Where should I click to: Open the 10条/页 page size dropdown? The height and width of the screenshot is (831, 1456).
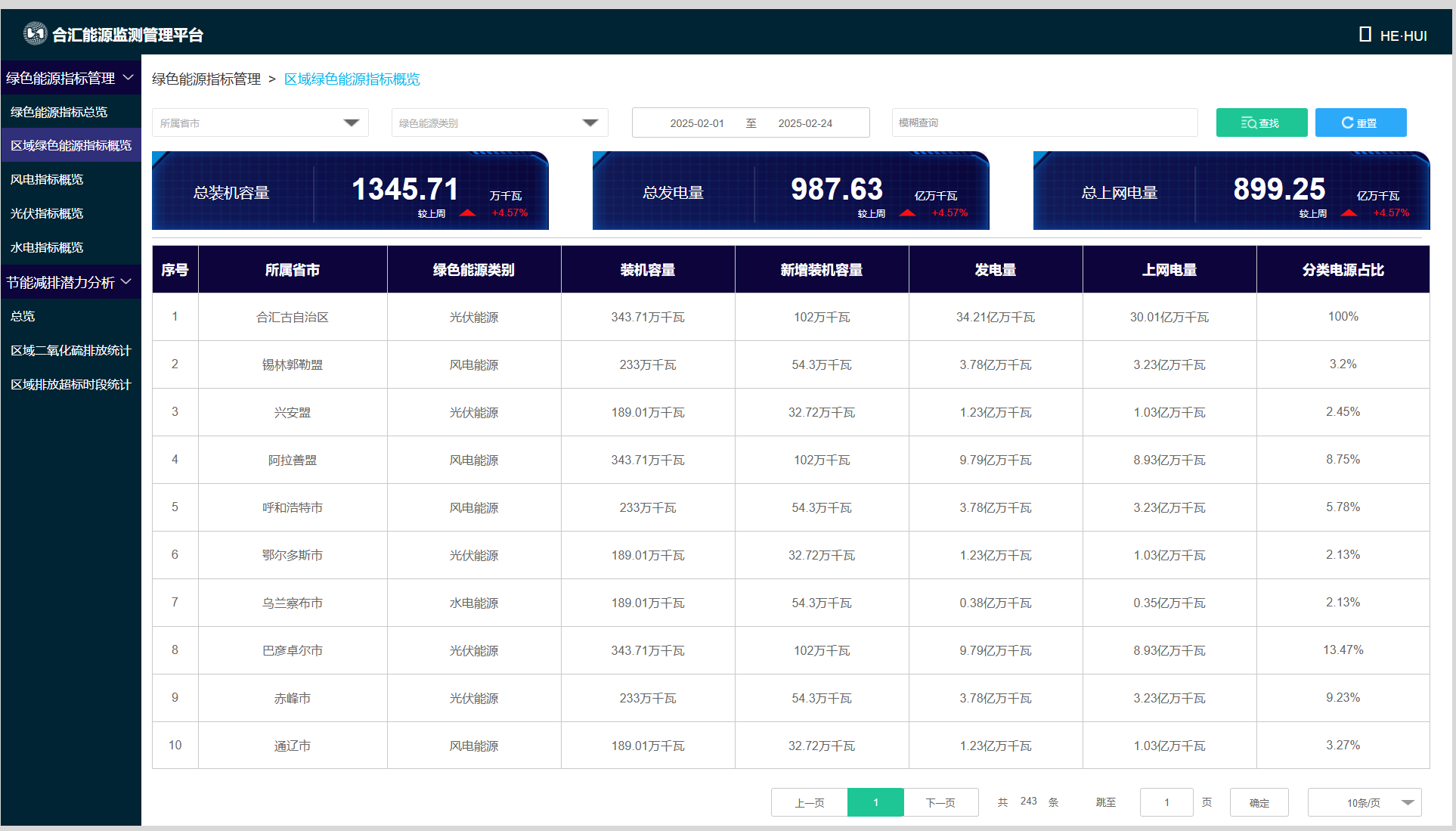pos(1407,803)
